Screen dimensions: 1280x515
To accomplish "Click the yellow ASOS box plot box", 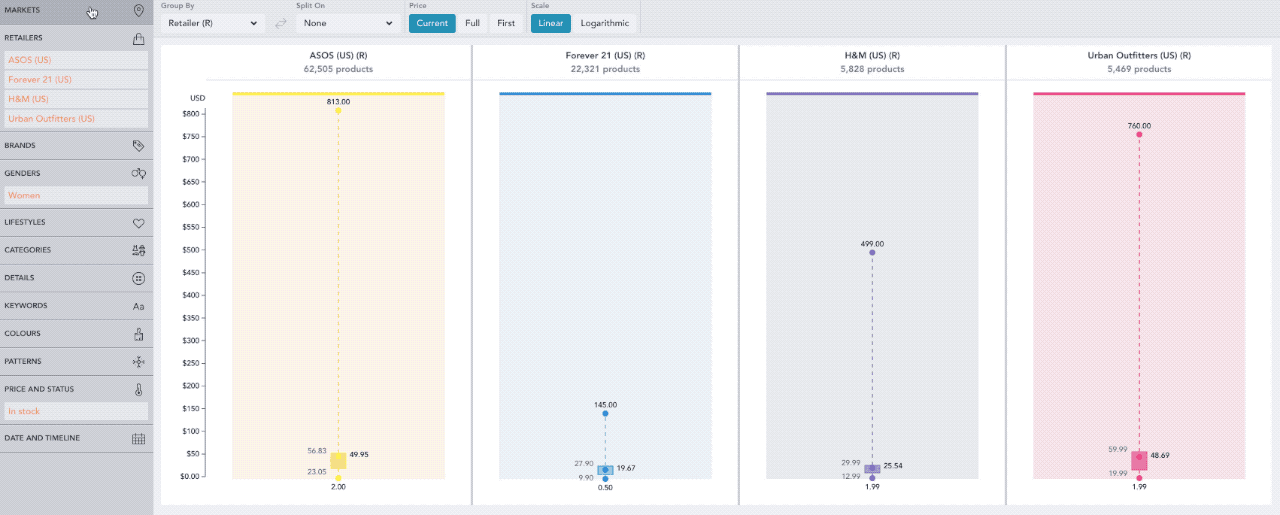I will click(338, 460).
